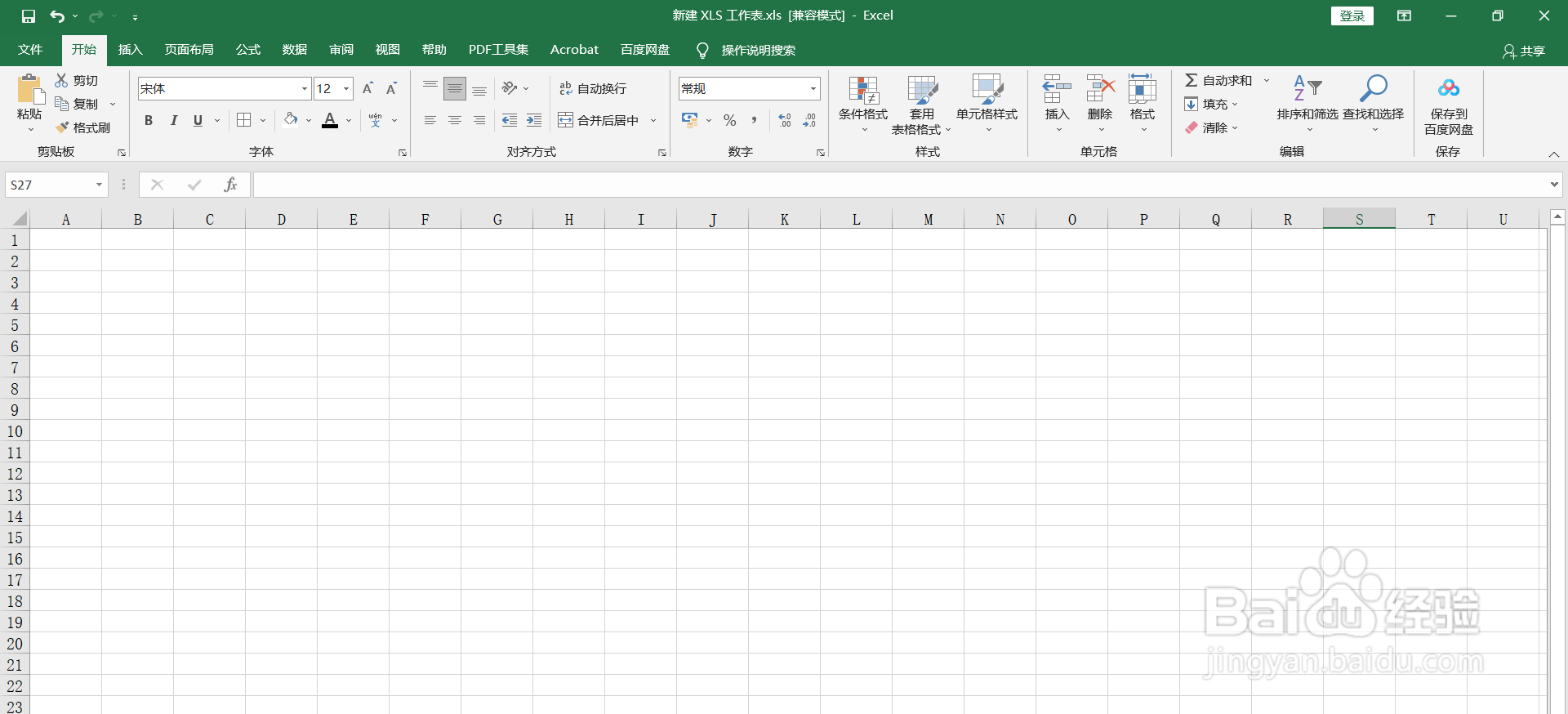The height and width of the screenshot is (714, 1568).
Task: Toggle Wrap Text (自动换行)
Action: tap(593, 88)
